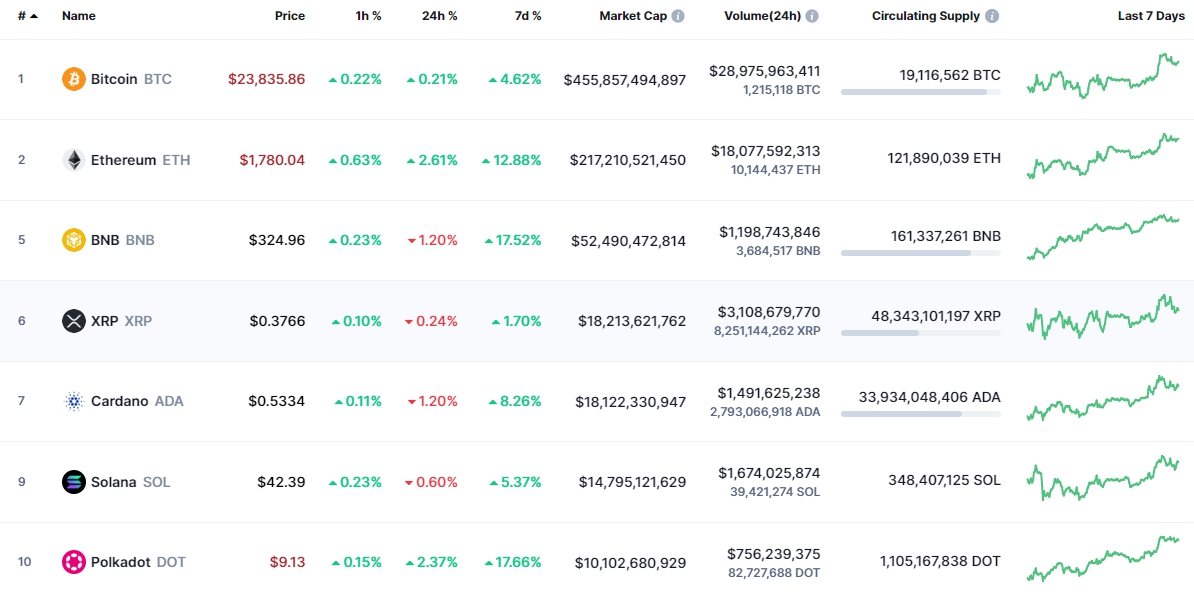Click XRP market cap $18,213,621,762
Viewport: 1194px width, 600px height.
point(632,321)
